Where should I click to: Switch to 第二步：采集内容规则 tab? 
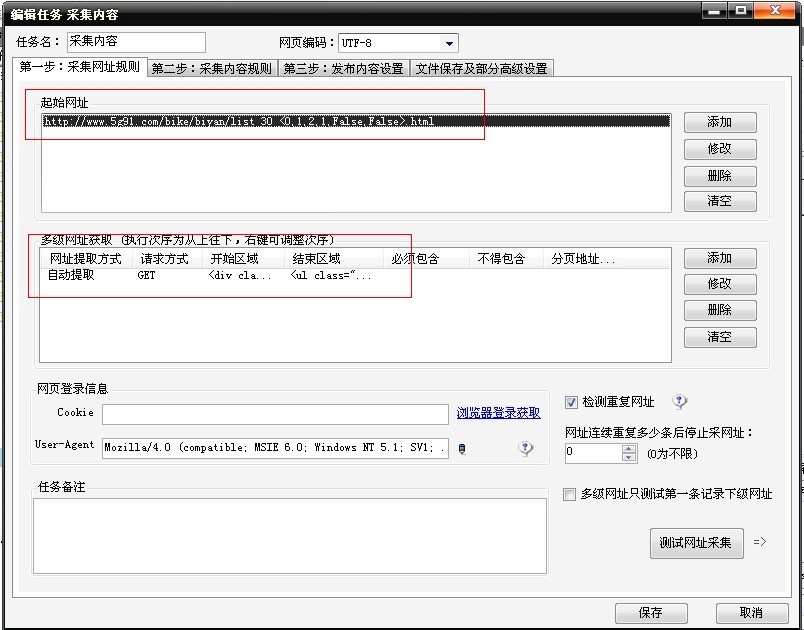[212, 68]
